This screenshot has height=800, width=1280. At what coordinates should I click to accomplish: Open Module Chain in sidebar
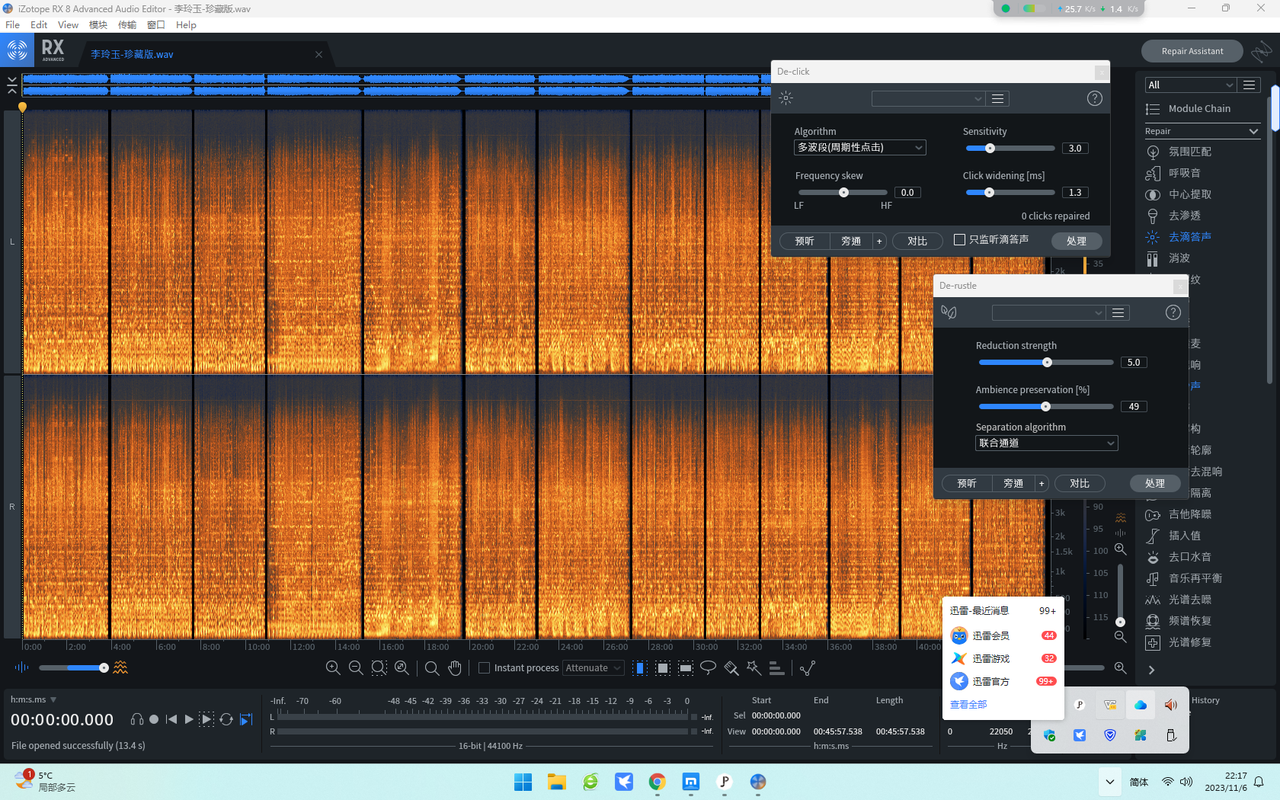pyautogui.click(x=1199, y=108)
